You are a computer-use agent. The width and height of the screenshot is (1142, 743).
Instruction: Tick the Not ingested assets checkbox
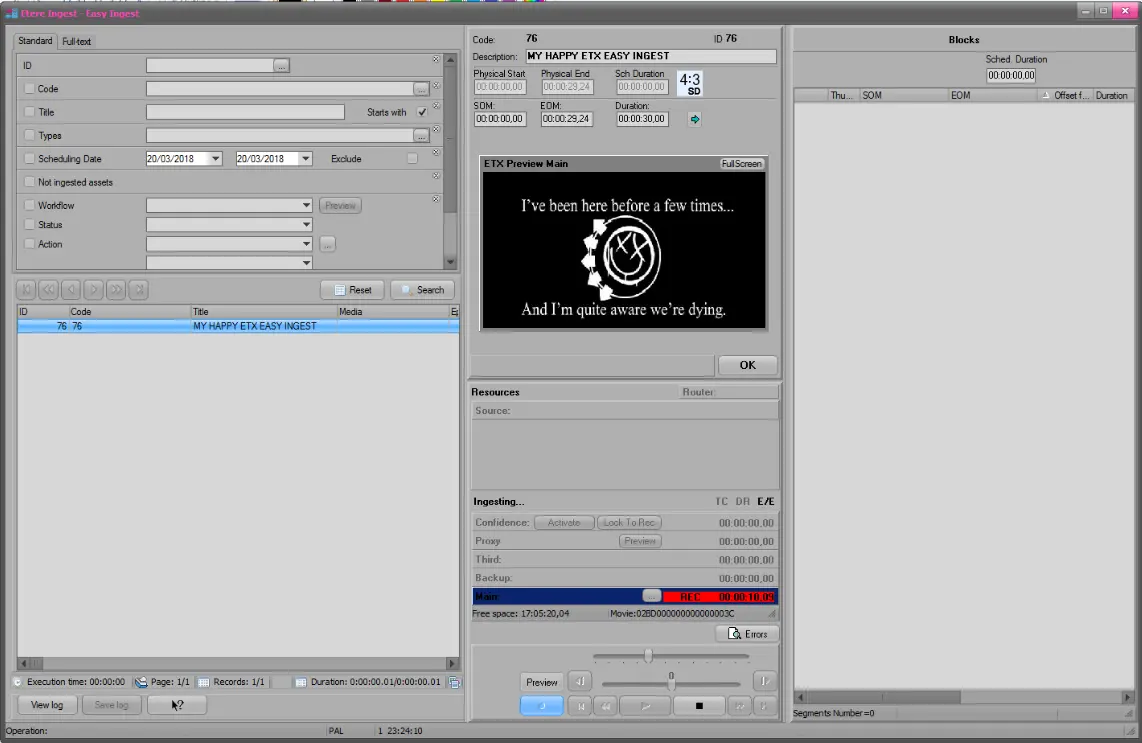pyautogui.click(x=30, y=183)
